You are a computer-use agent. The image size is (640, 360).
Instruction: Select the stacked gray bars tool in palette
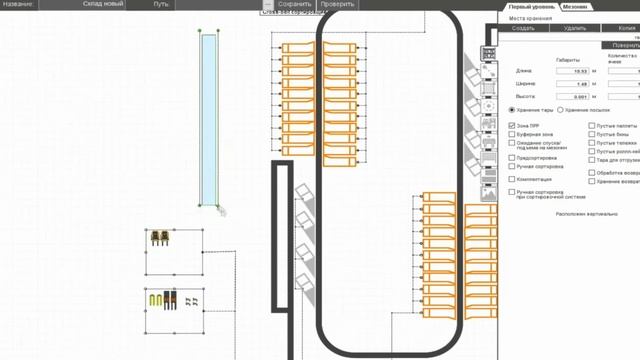click(x=489, y=176)
